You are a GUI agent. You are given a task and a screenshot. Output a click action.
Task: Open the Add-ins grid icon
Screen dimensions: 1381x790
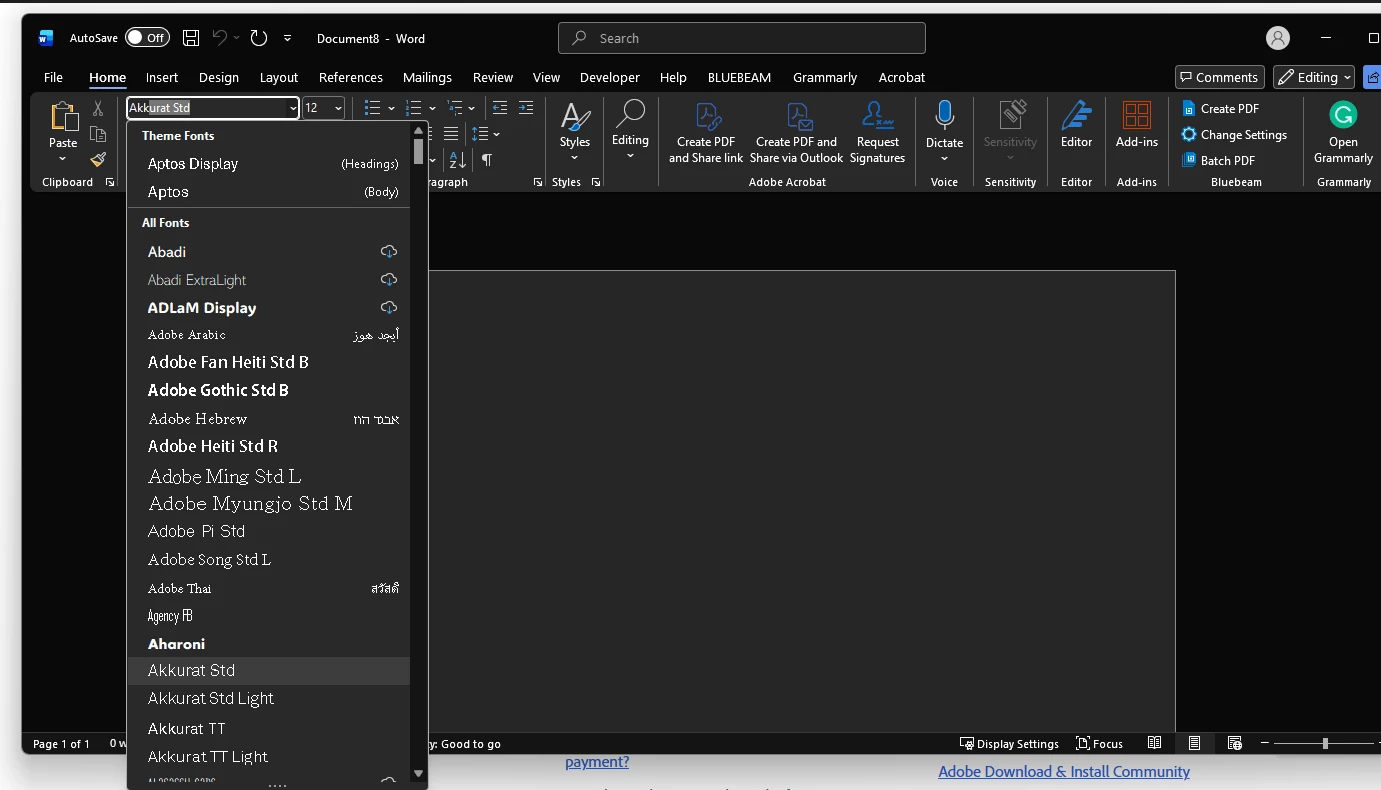(x=1136, y=116)
